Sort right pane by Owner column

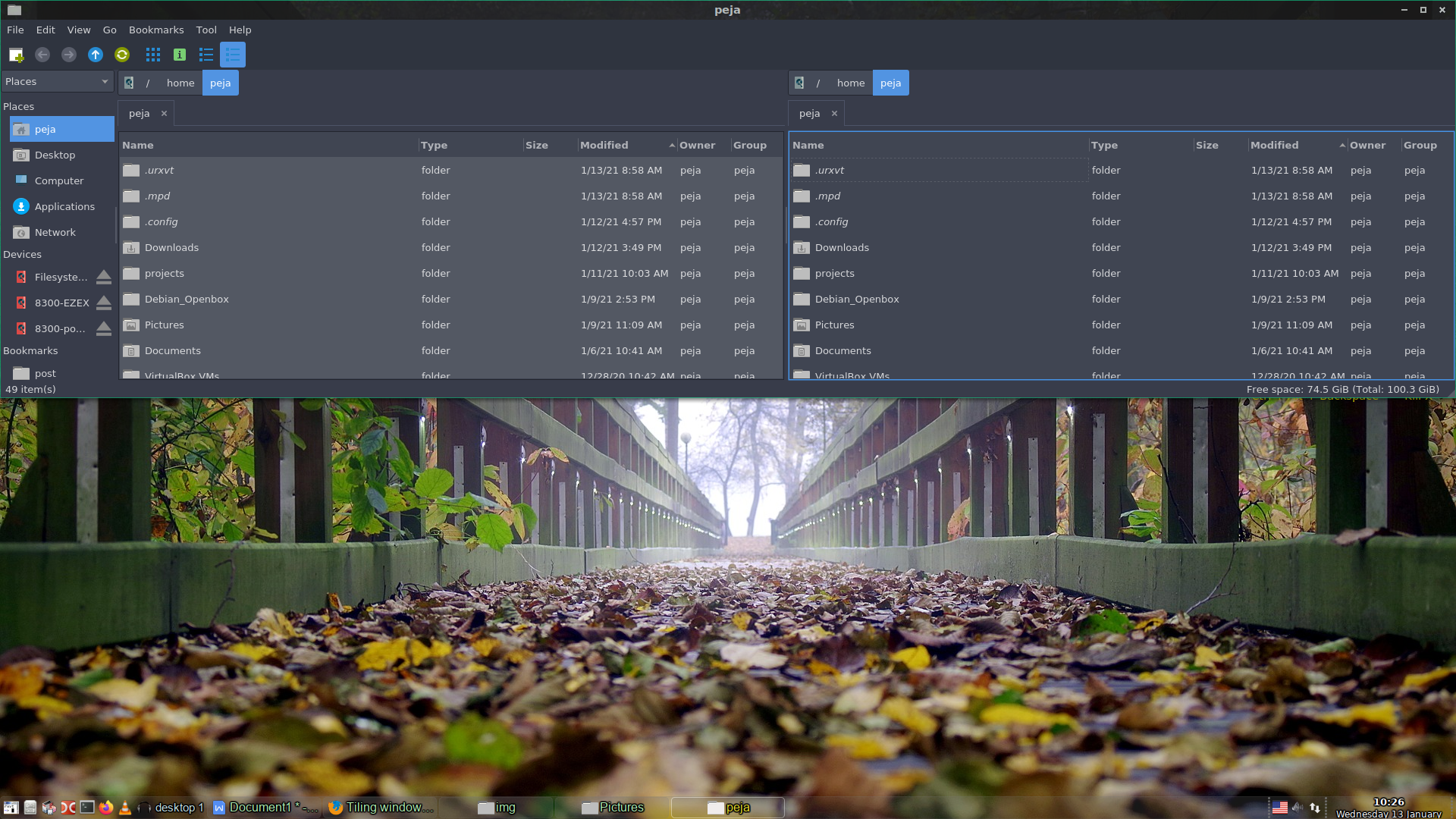[x=1374, y=145]
